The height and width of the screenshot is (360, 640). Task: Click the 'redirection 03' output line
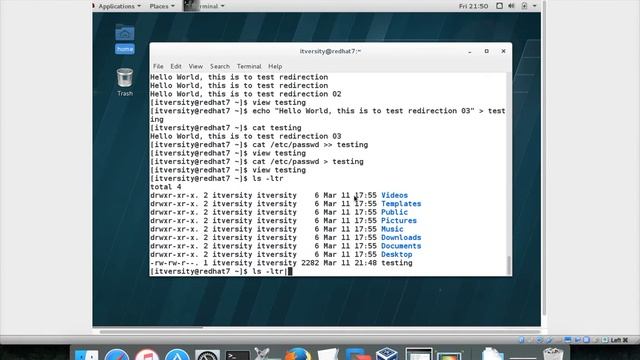246,136
